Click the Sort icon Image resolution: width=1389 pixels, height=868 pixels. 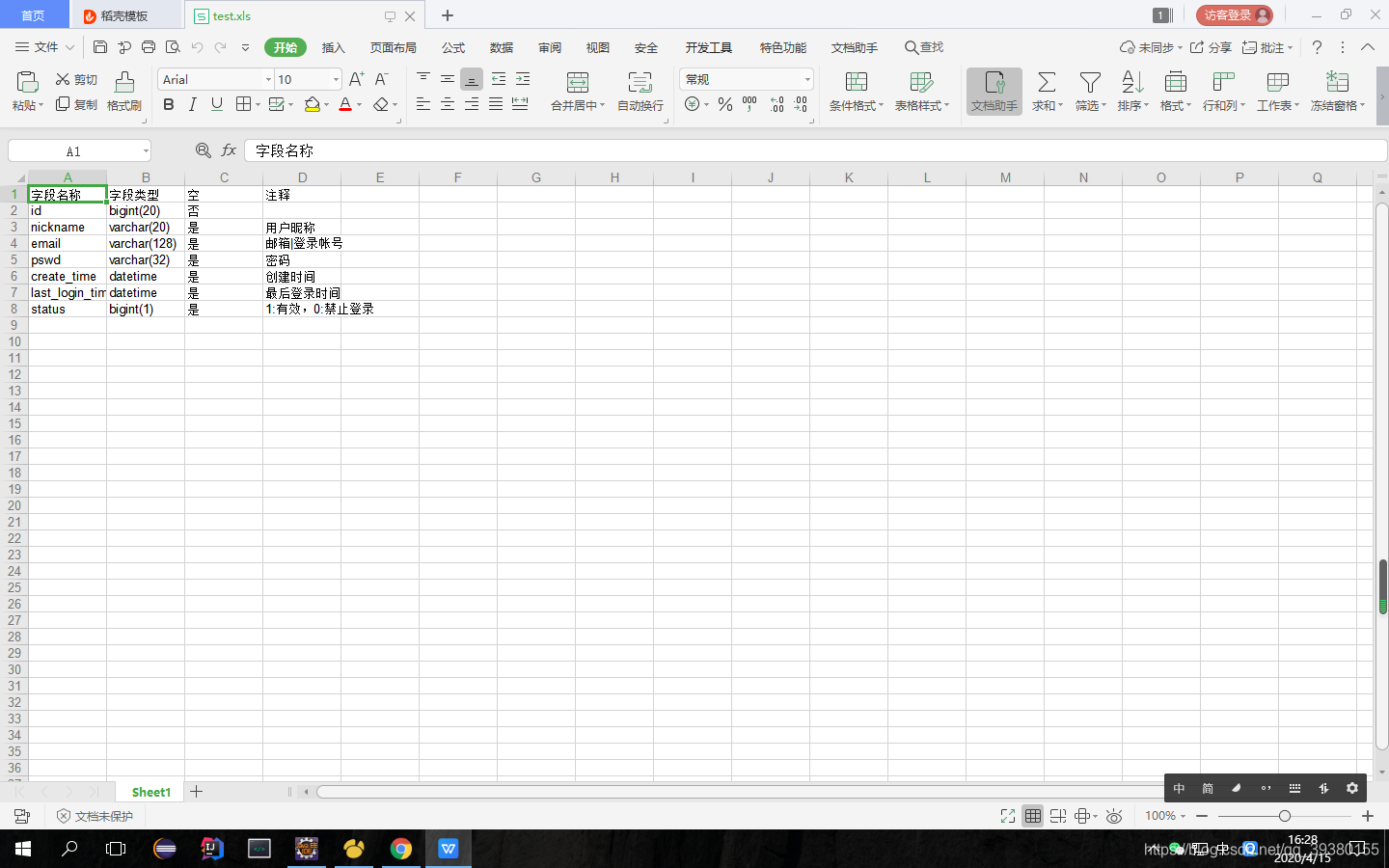tap(1132, 82)
